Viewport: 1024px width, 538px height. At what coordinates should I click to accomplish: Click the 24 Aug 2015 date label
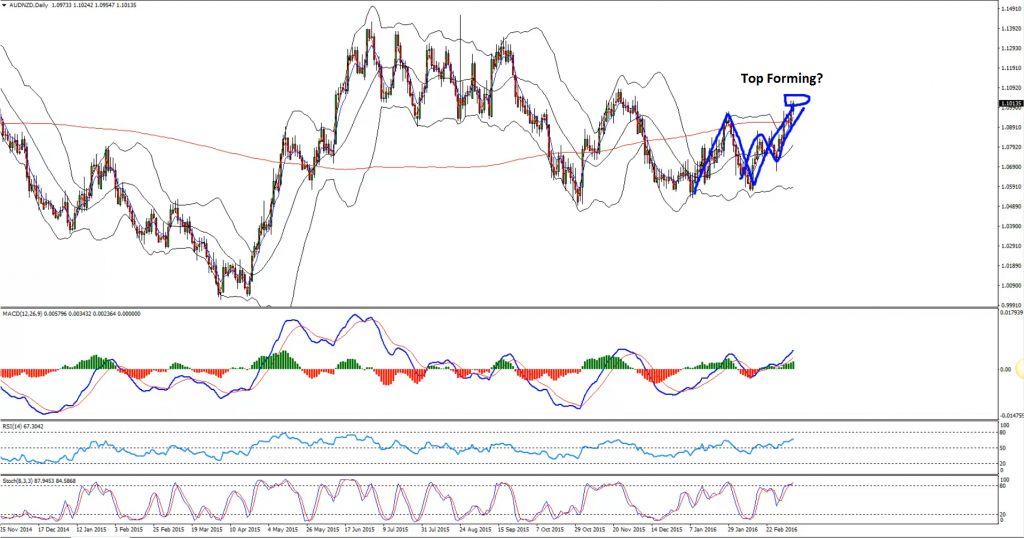click(x=475, y=530)
